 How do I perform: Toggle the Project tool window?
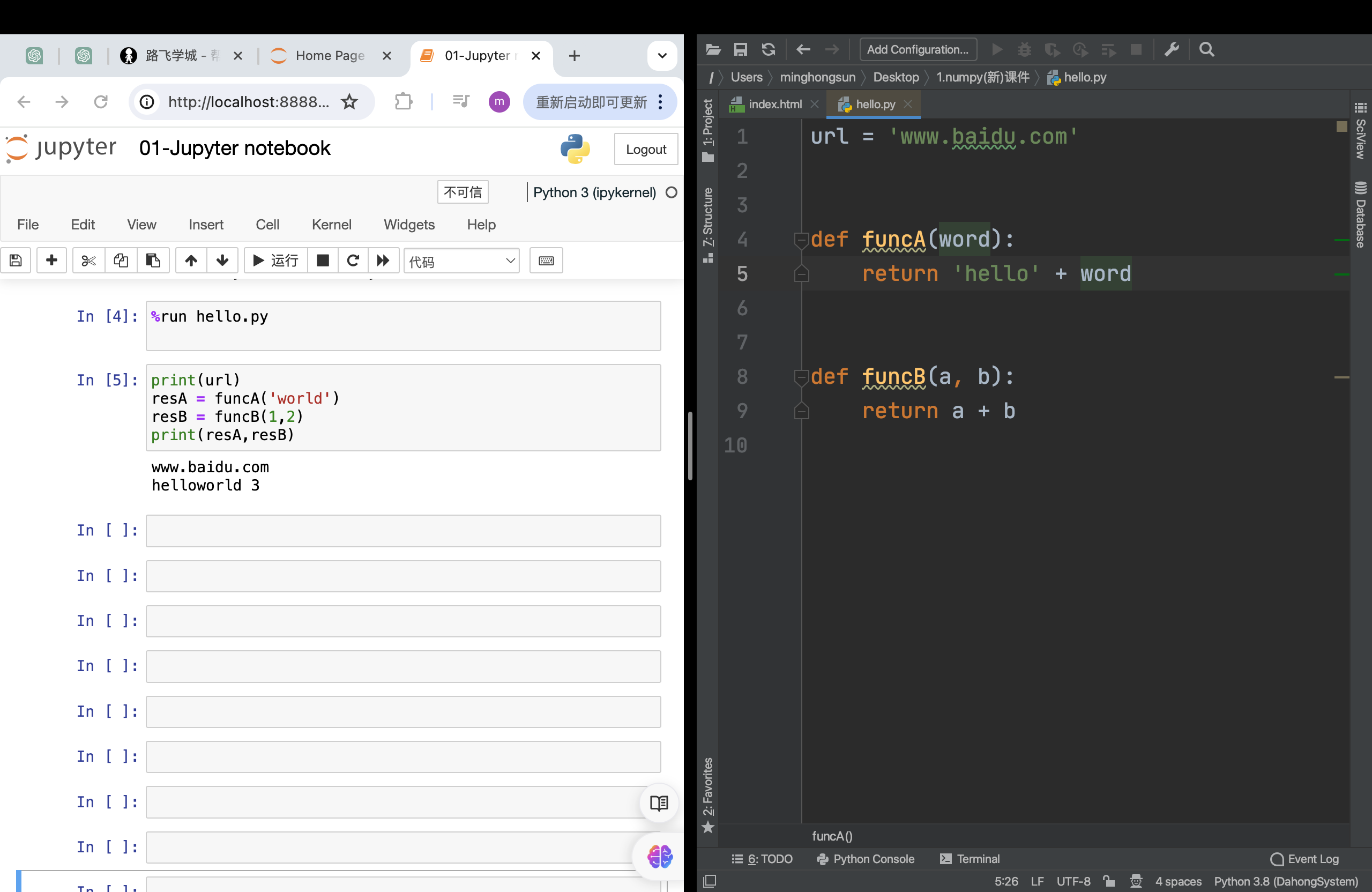(708, 130)
